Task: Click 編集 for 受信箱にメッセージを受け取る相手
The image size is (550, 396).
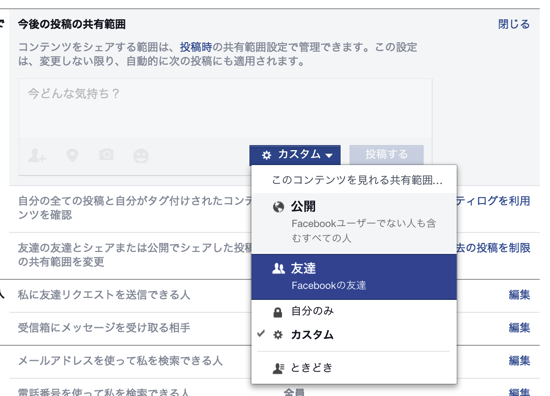Action: tap(519, 328)
